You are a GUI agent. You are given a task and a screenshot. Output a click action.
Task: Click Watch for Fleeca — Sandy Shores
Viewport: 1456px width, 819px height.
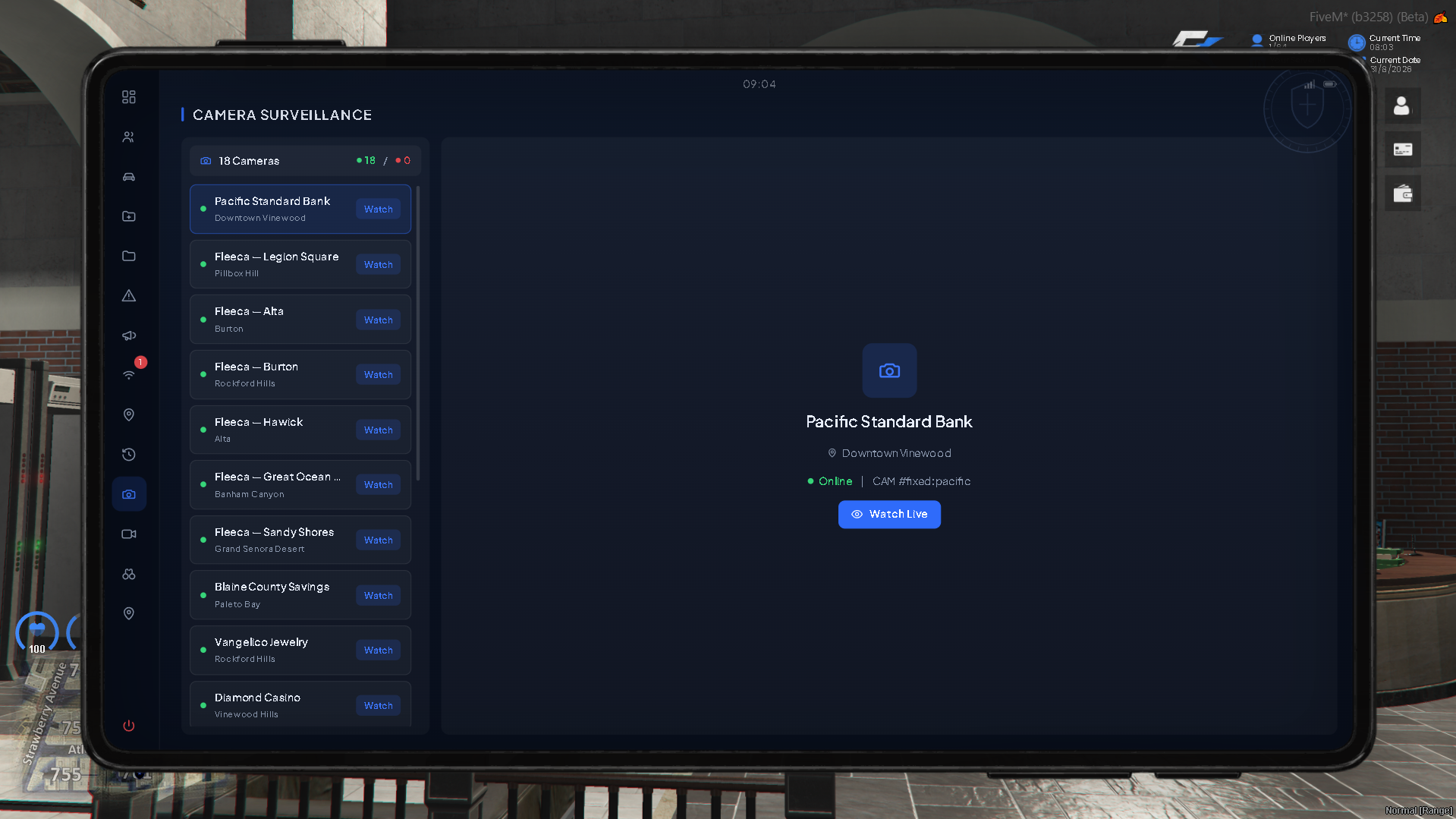click(x=378, y=540)
